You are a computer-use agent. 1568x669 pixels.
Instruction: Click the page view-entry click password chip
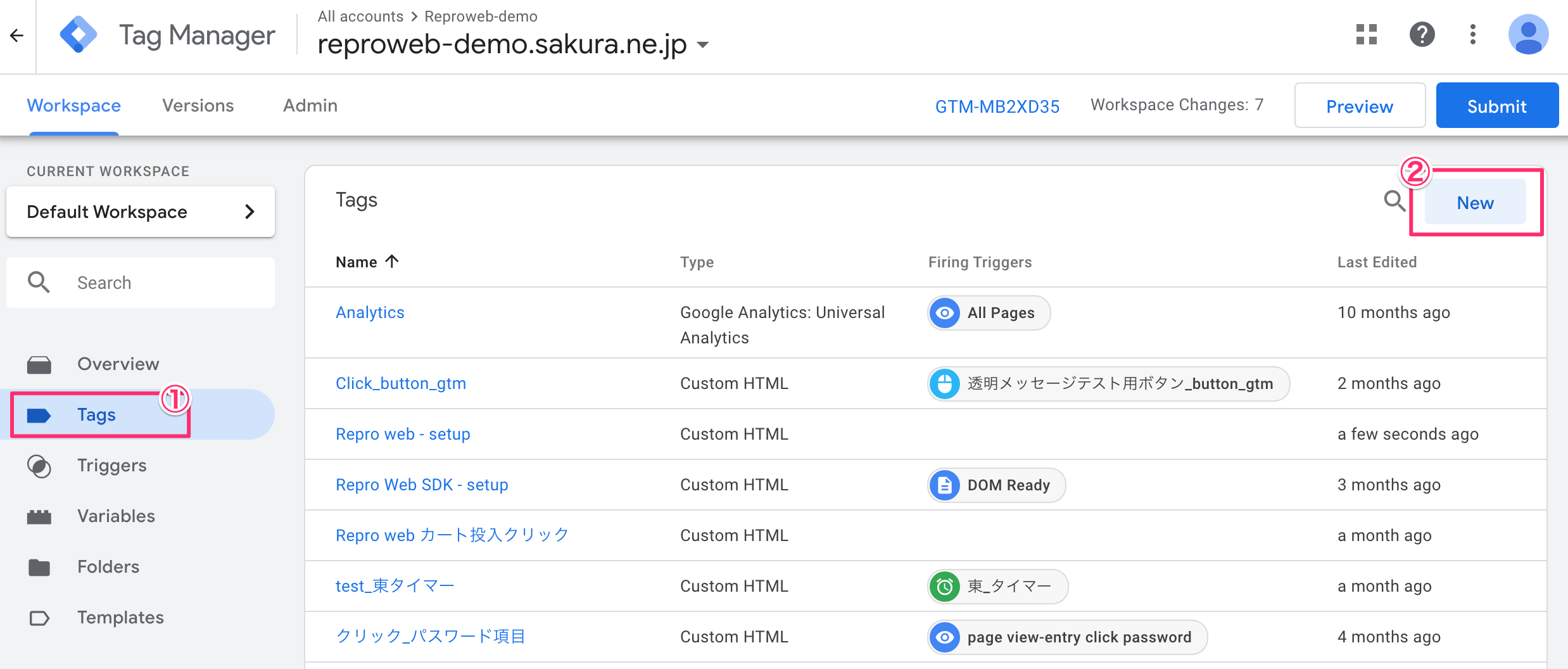click(1068, 637)
